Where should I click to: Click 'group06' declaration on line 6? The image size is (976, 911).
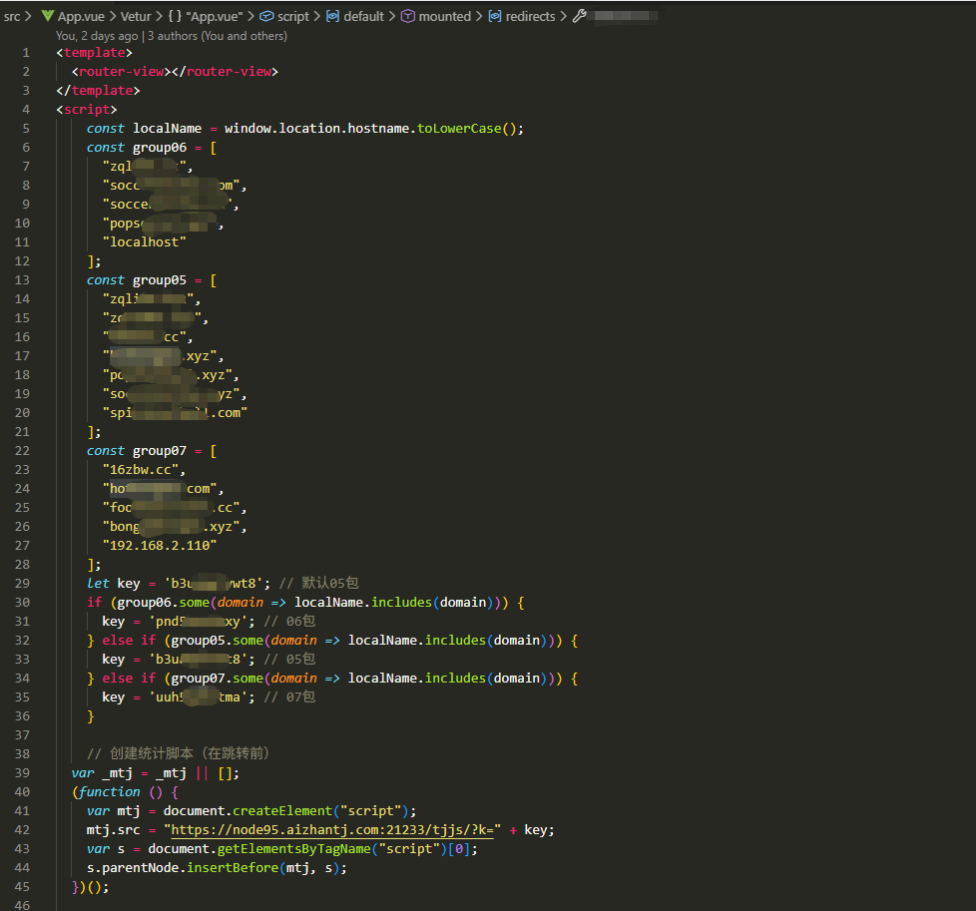[x=159, y=148]
